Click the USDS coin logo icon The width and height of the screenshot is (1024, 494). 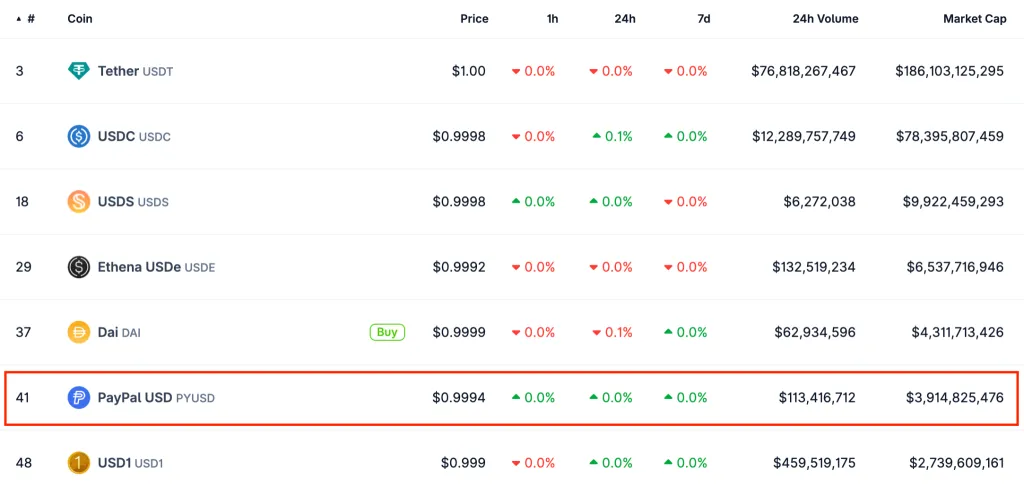tap(79, 202)
